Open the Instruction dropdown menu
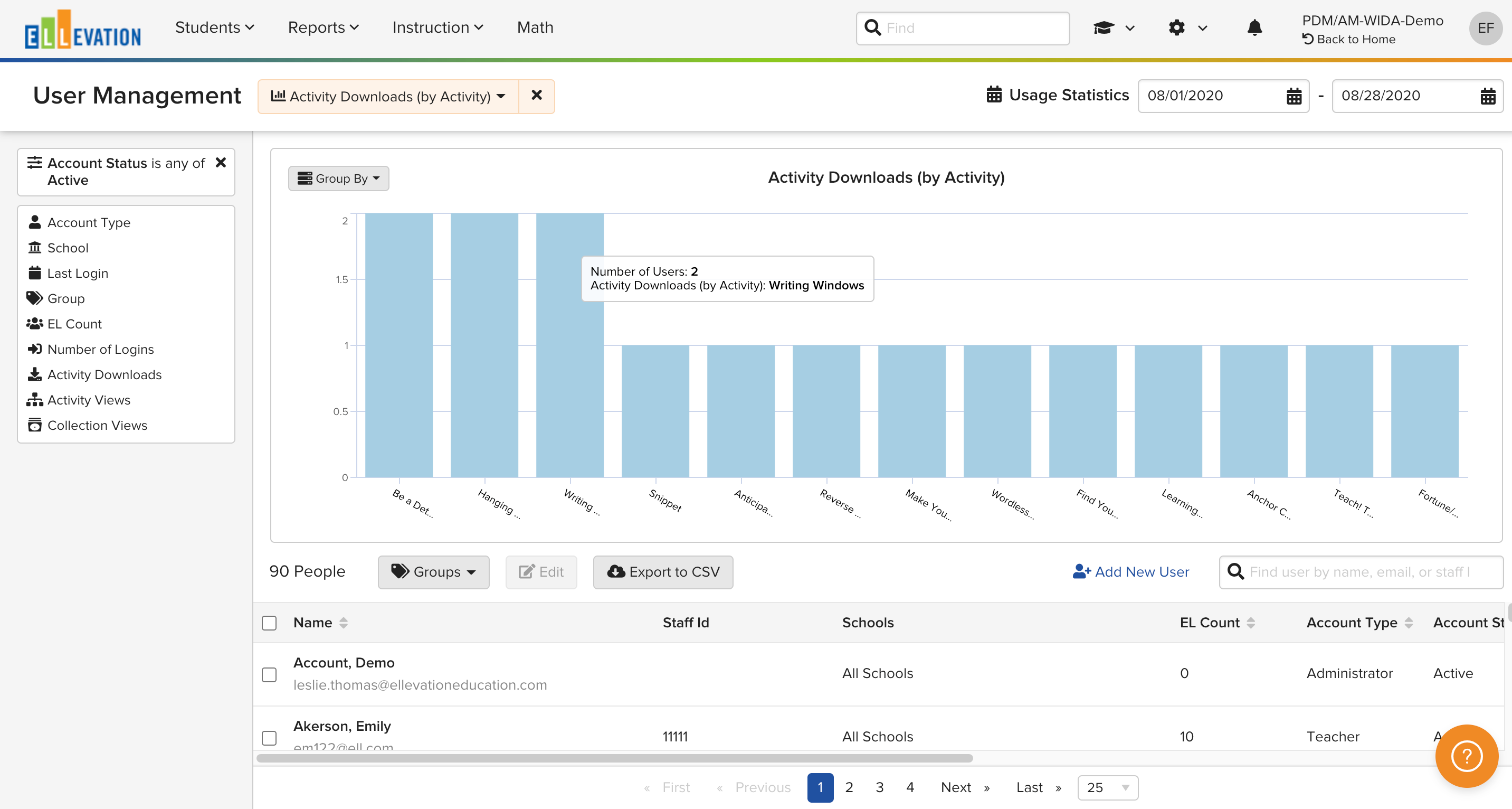The width and height of the screenshot is (1512, 809). pyautogui.click(x=438, y=27)
